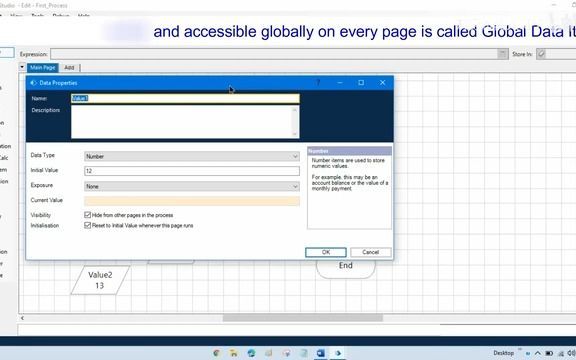This screenshot has width=576, height=360.
Task: Click the calculator button beside Expression
Action: 503,54
